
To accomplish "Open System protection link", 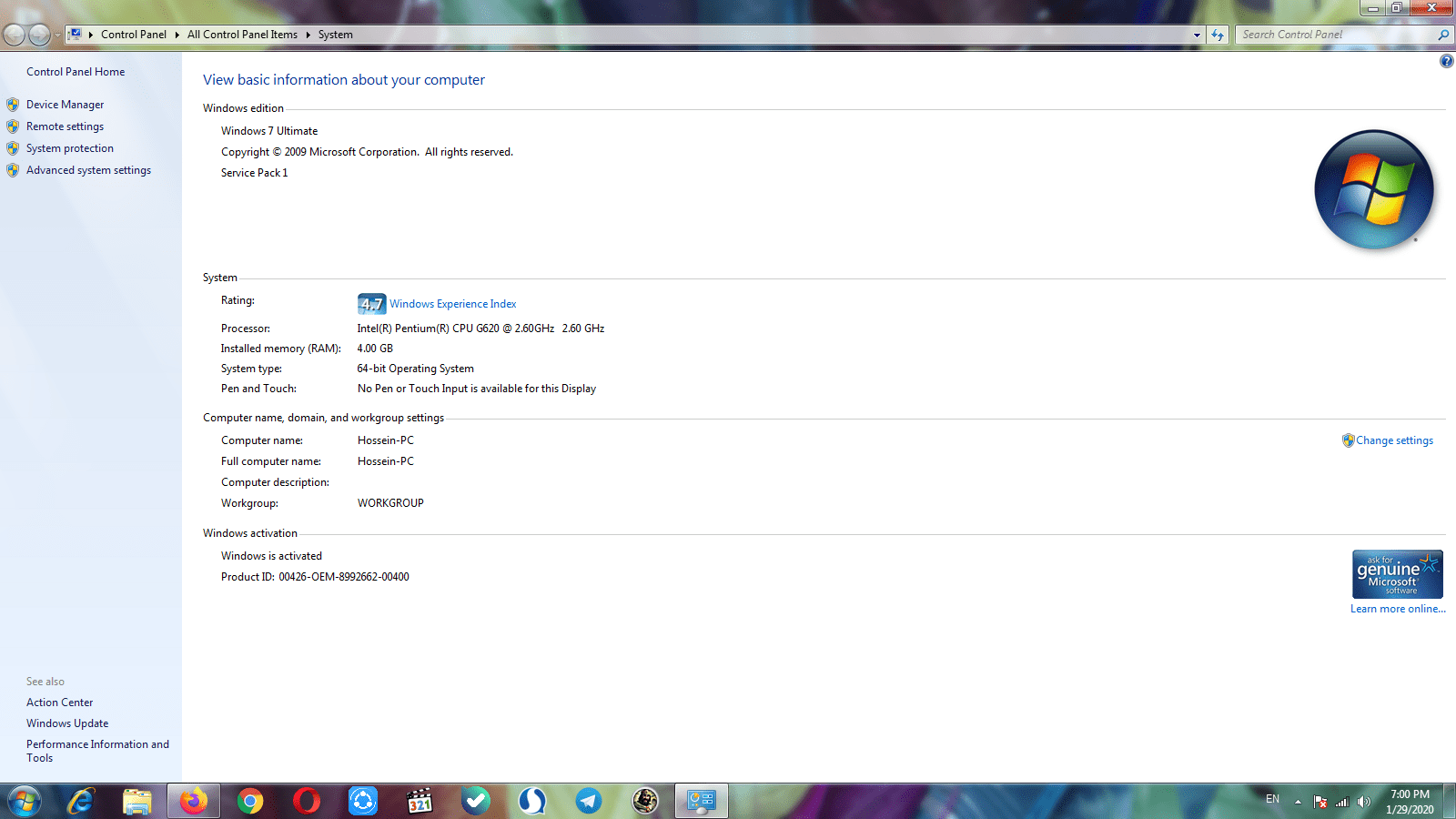I will point(70,148).
